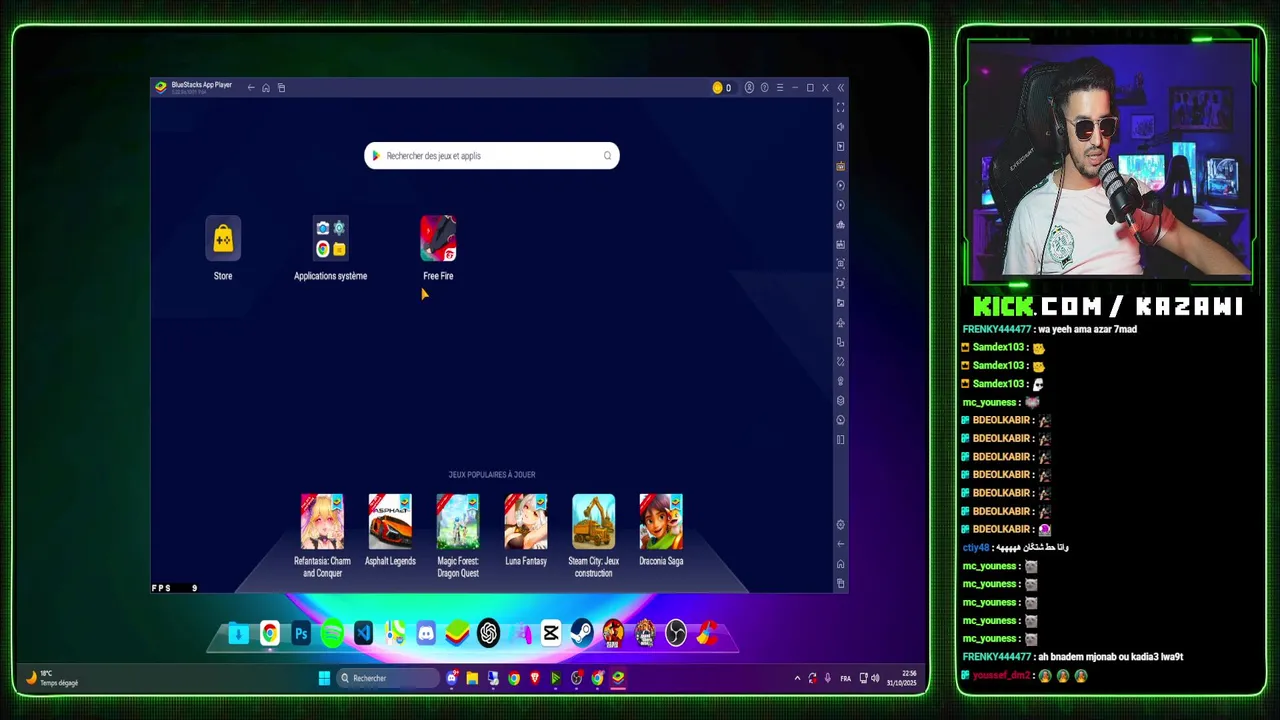This screenshot has width=1280, height=720.
Task: Open the Applications système folder
Action: (330, 239)
